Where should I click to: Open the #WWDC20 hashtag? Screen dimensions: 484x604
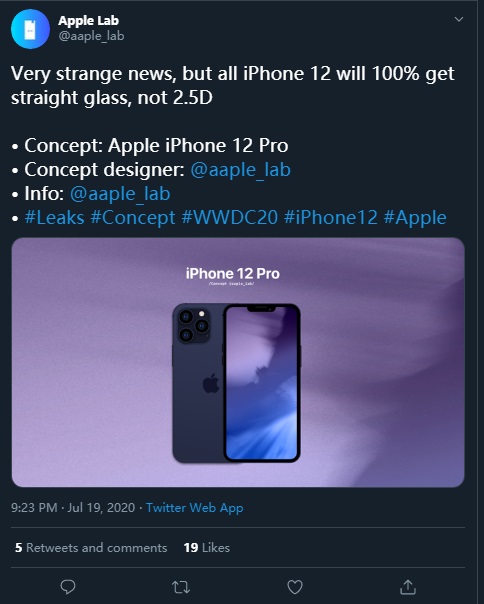tap(230, 218)
